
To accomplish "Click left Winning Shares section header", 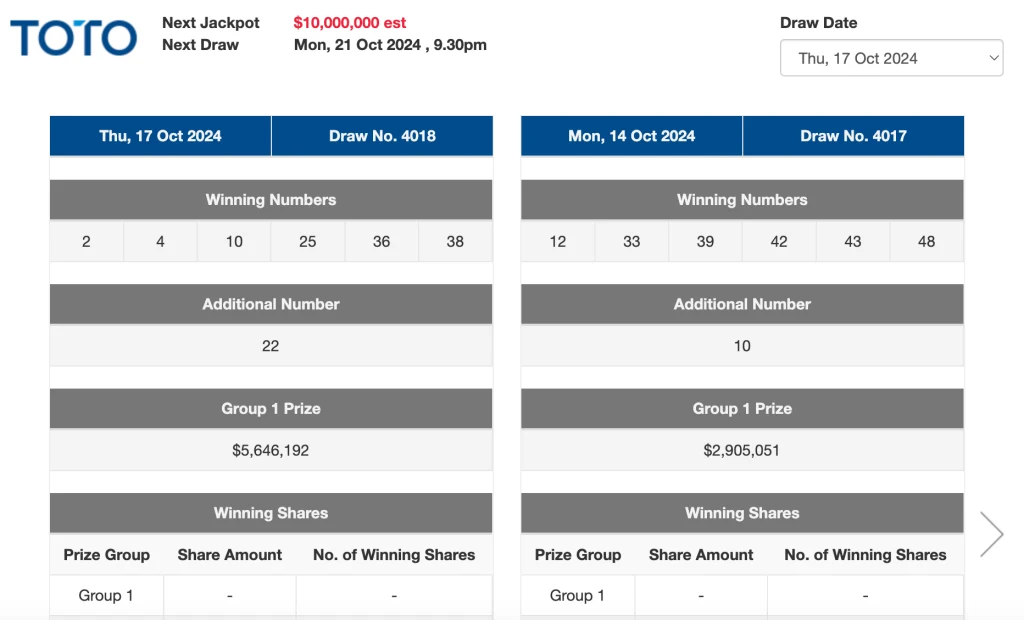I will 270,513.
